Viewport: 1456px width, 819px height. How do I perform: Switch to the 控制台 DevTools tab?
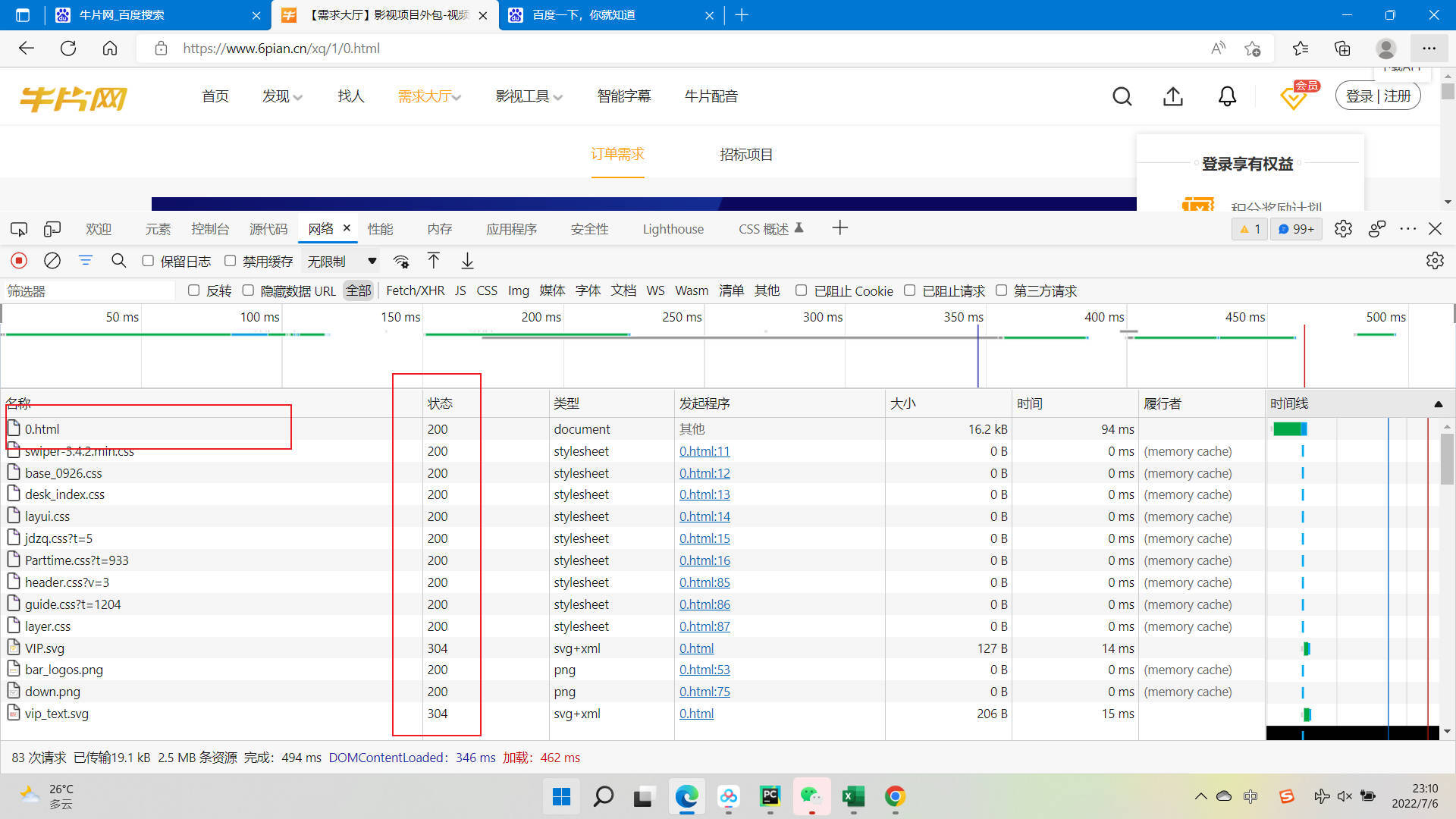209,229
